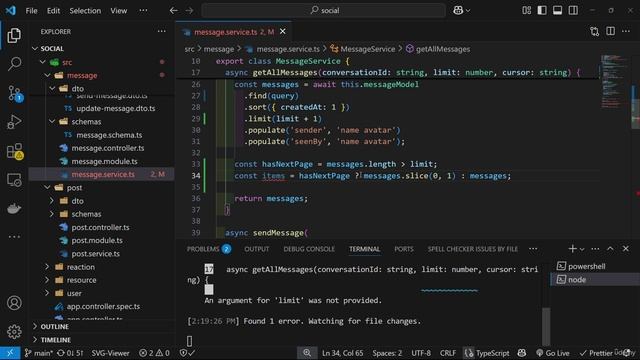Viewport: 640px width, 360px height.
Task: Open post.service.ts file
Action: [x=96, y=254]
